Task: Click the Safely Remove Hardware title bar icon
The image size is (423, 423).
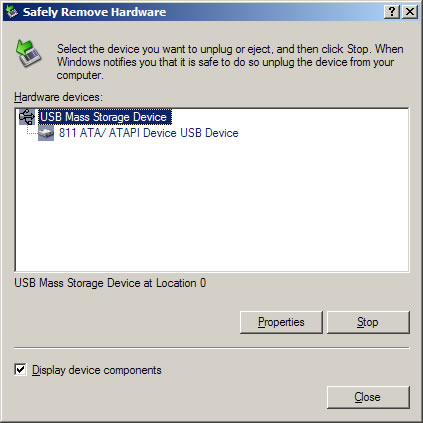Action: click(12, 12)
